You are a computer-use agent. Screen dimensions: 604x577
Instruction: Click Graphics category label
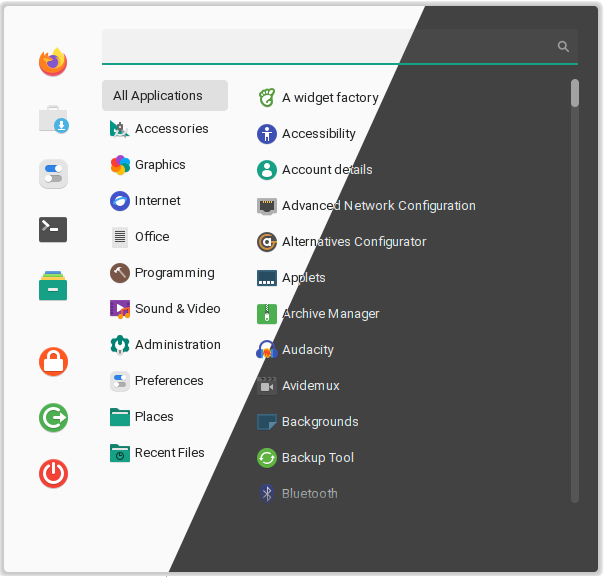[160, 165]
